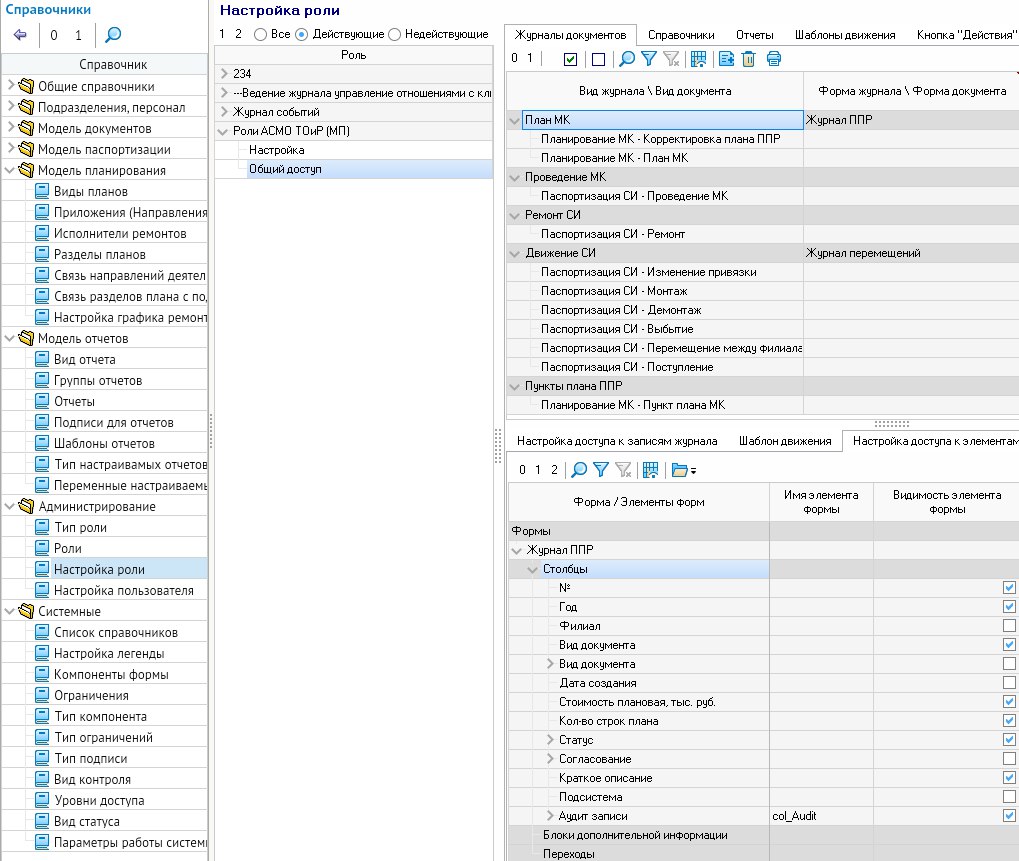Click folder icon of Модель документов
Image resolution: width=1019 pixels, height=861 pixels.
27,128
